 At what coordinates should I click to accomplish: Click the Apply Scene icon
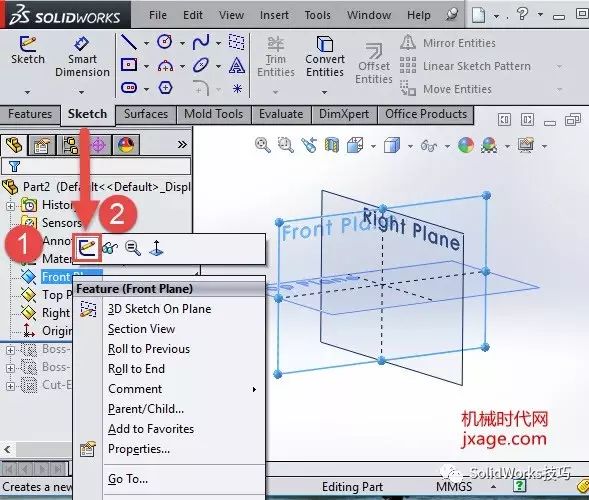[x=489, y=145]
